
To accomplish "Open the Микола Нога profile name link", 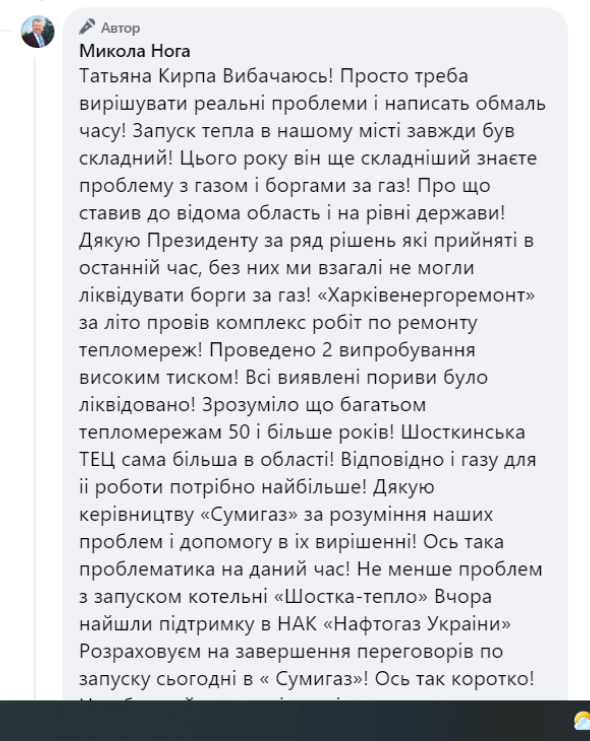I will (x=135, y=51).
